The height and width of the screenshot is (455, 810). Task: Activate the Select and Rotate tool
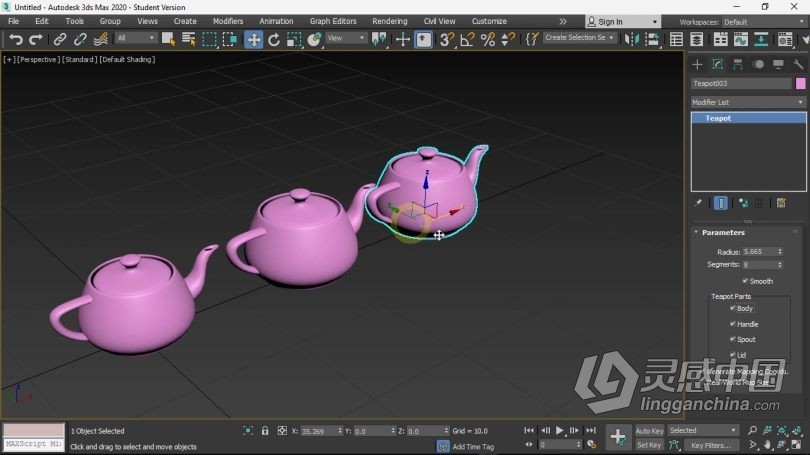pos(274,39)
